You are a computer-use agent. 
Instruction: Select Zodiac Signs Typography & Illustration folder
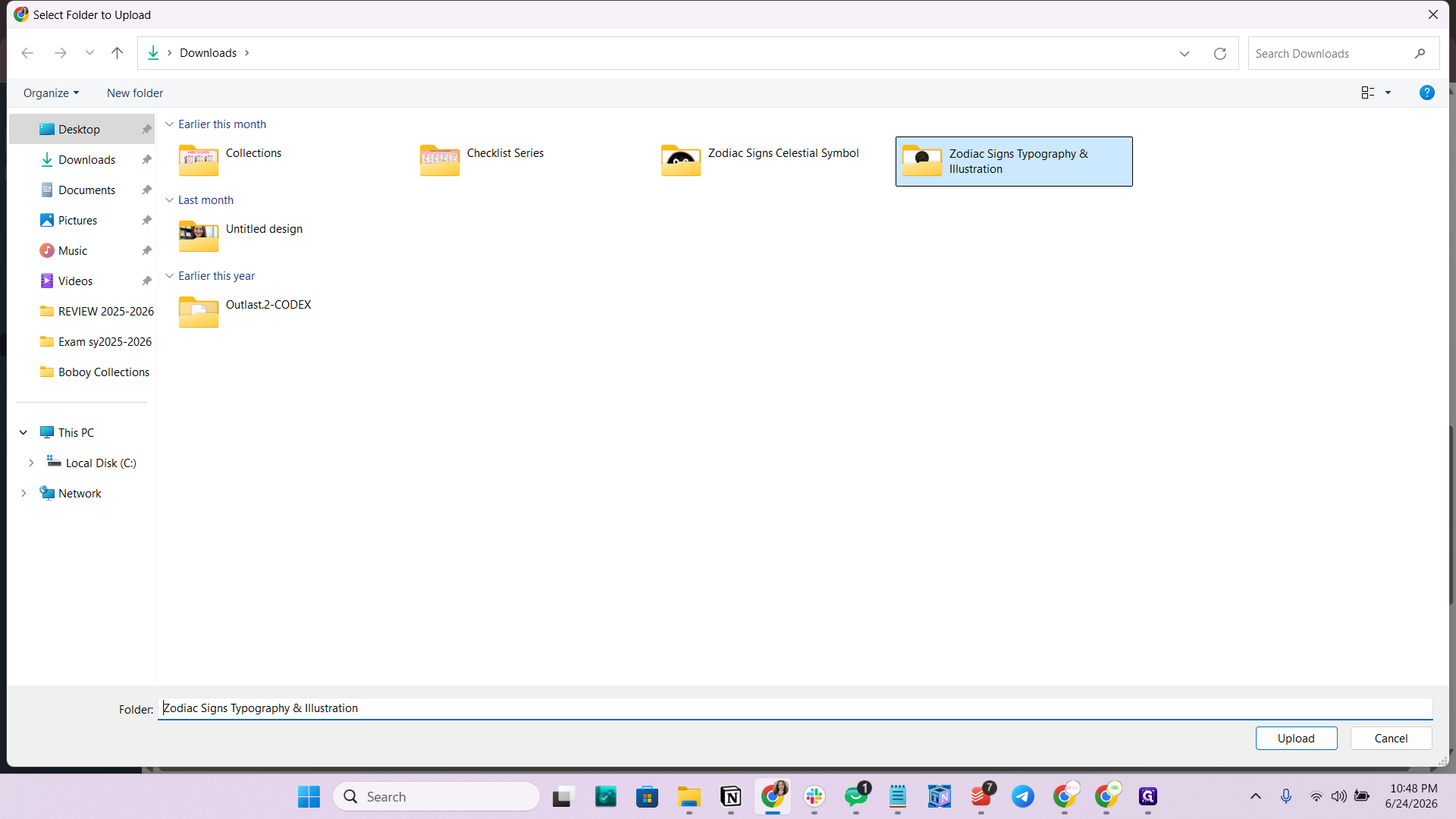[1014, 162]
